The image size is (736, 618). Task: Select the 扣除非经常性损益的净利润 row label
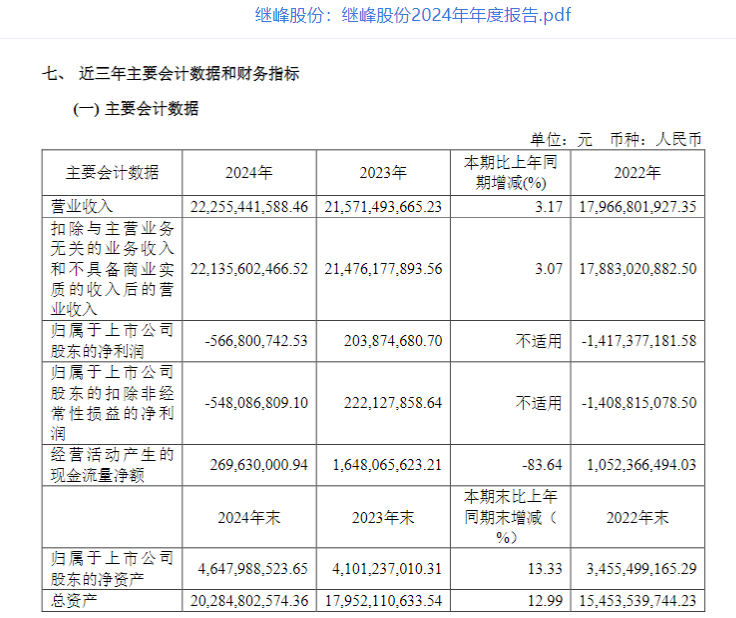pos(112,403)
